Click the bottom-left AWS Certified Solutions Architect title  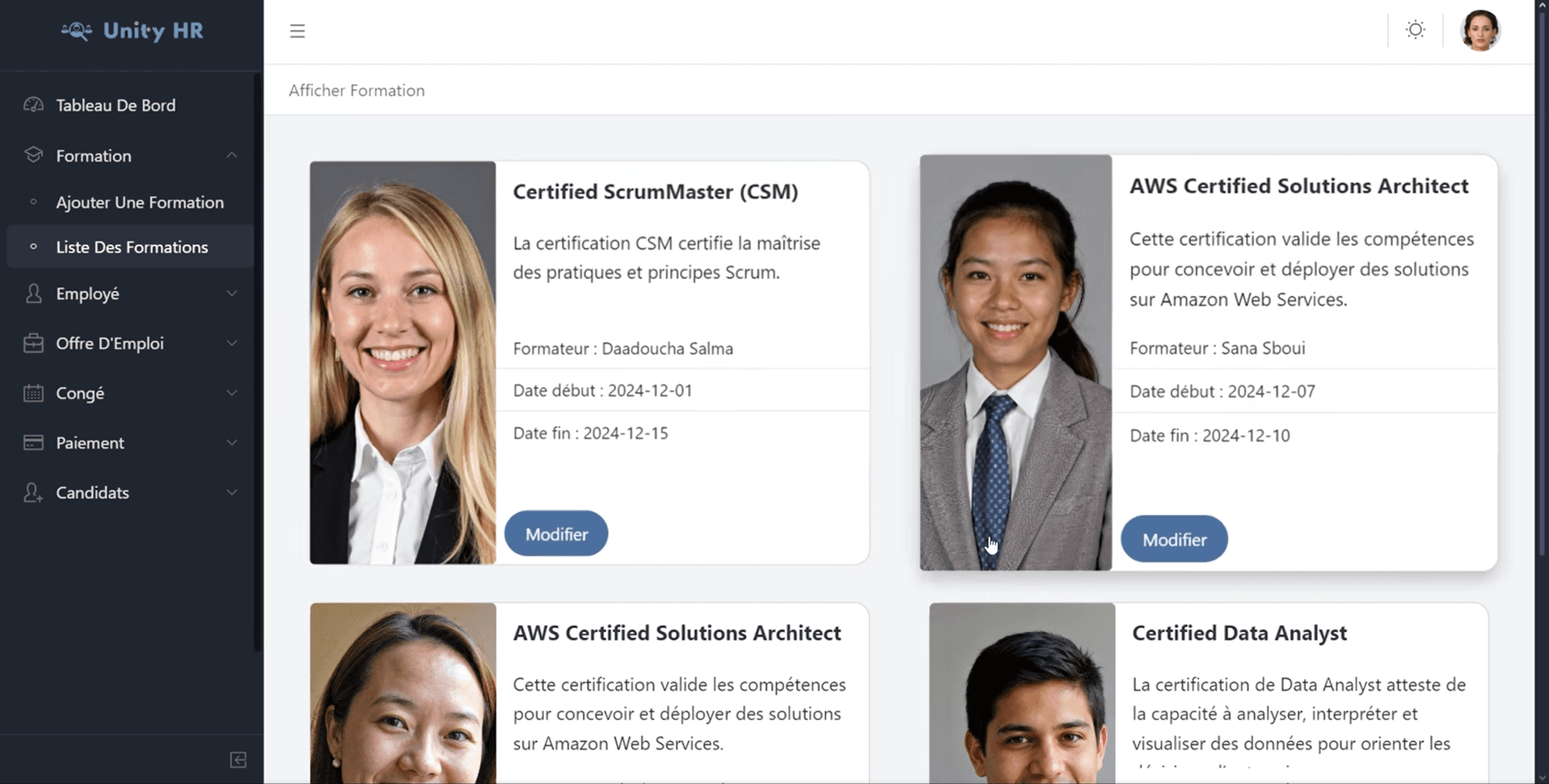(677, 633)
